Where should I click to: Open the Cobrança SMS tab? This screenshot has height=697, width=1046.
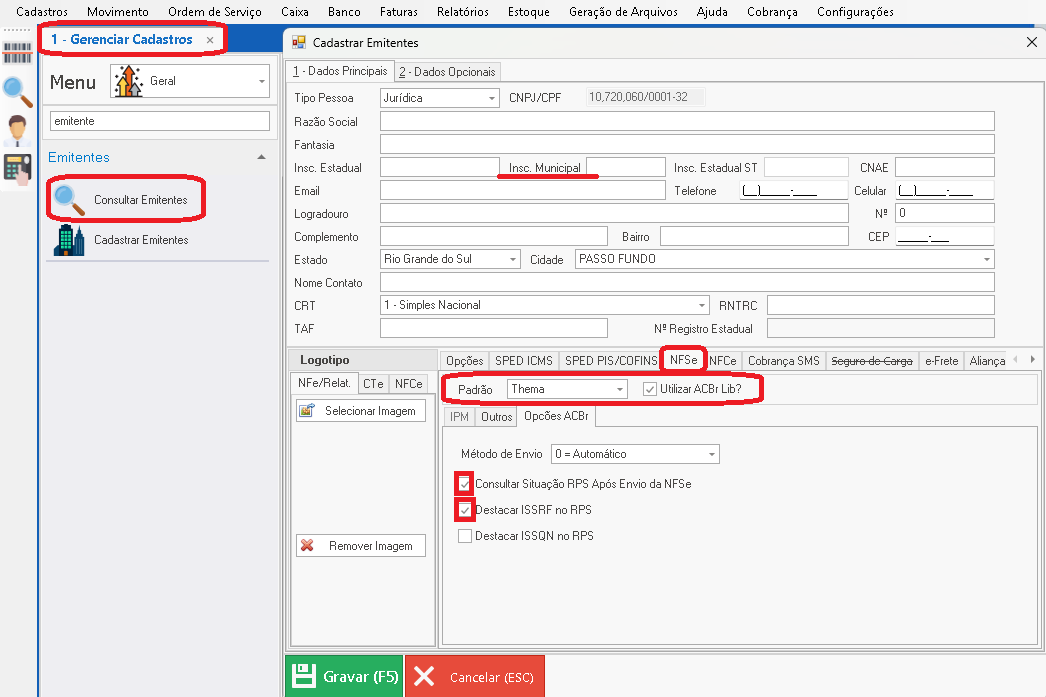(784, 361)
